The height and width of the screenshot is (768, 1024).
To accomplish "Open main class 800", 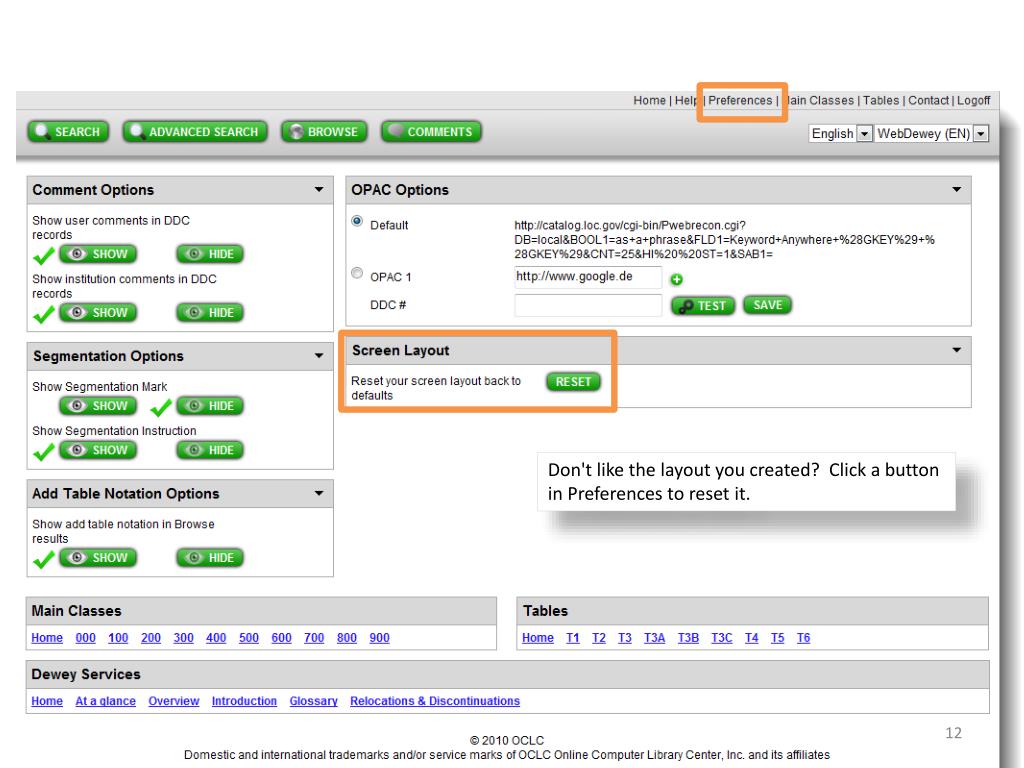I will coord(347,637).
